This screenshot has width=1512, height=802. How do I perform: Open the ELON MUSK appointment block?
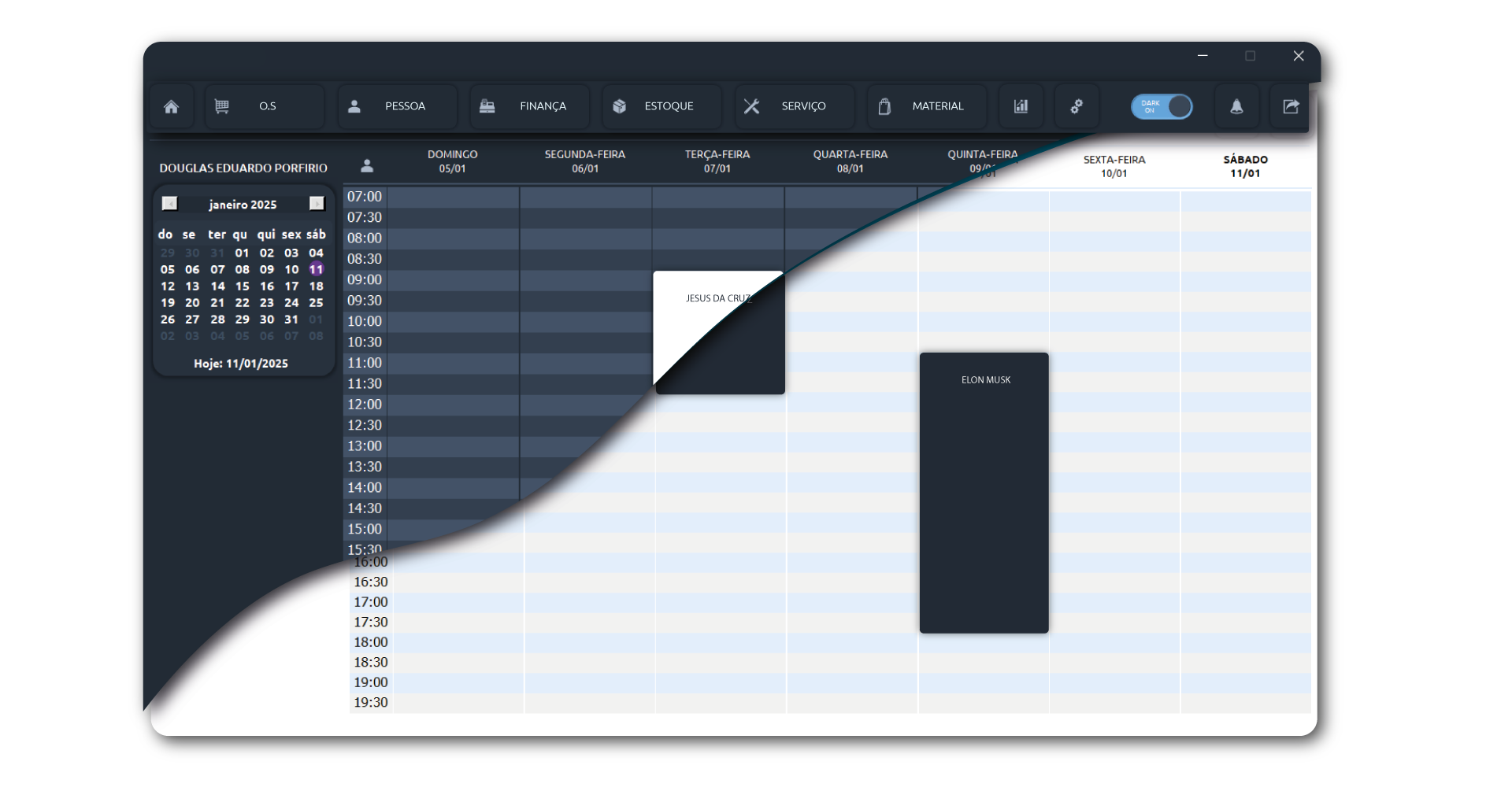click(x=984, y=492)
